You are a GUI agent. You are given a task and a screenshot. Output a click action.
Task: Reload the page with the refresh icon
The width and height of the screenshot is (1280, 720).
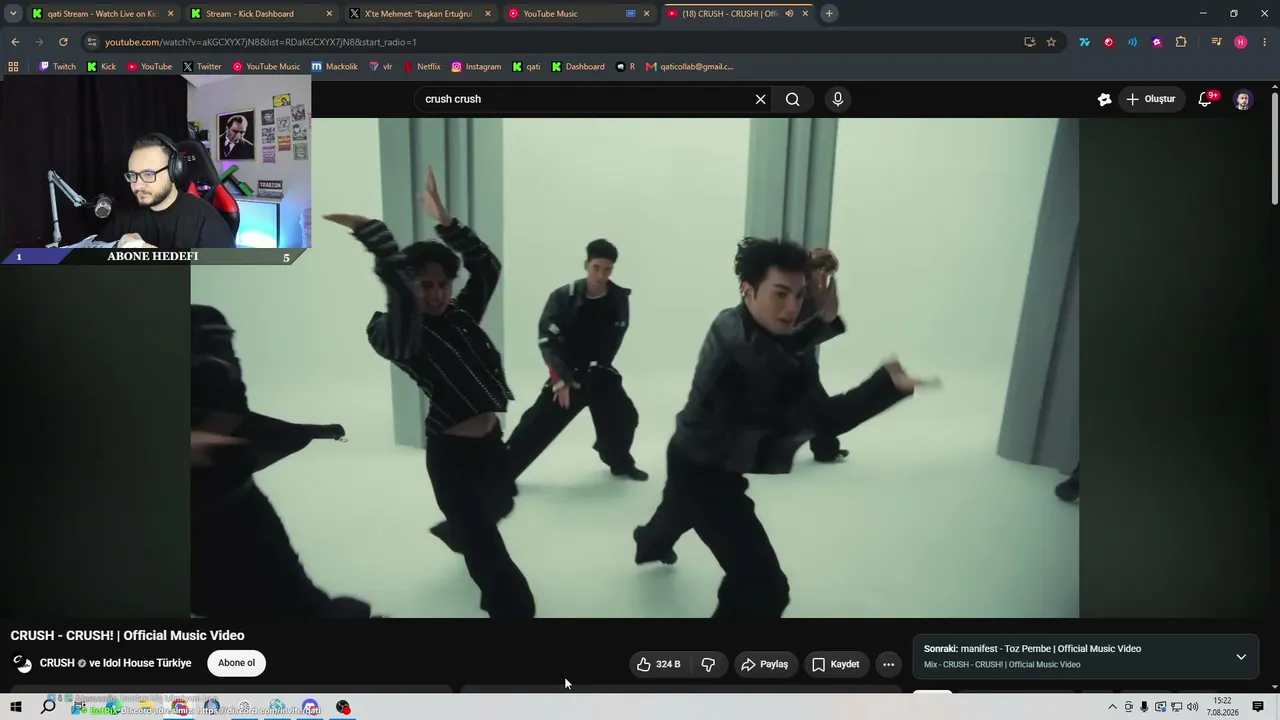click(63, 42)
